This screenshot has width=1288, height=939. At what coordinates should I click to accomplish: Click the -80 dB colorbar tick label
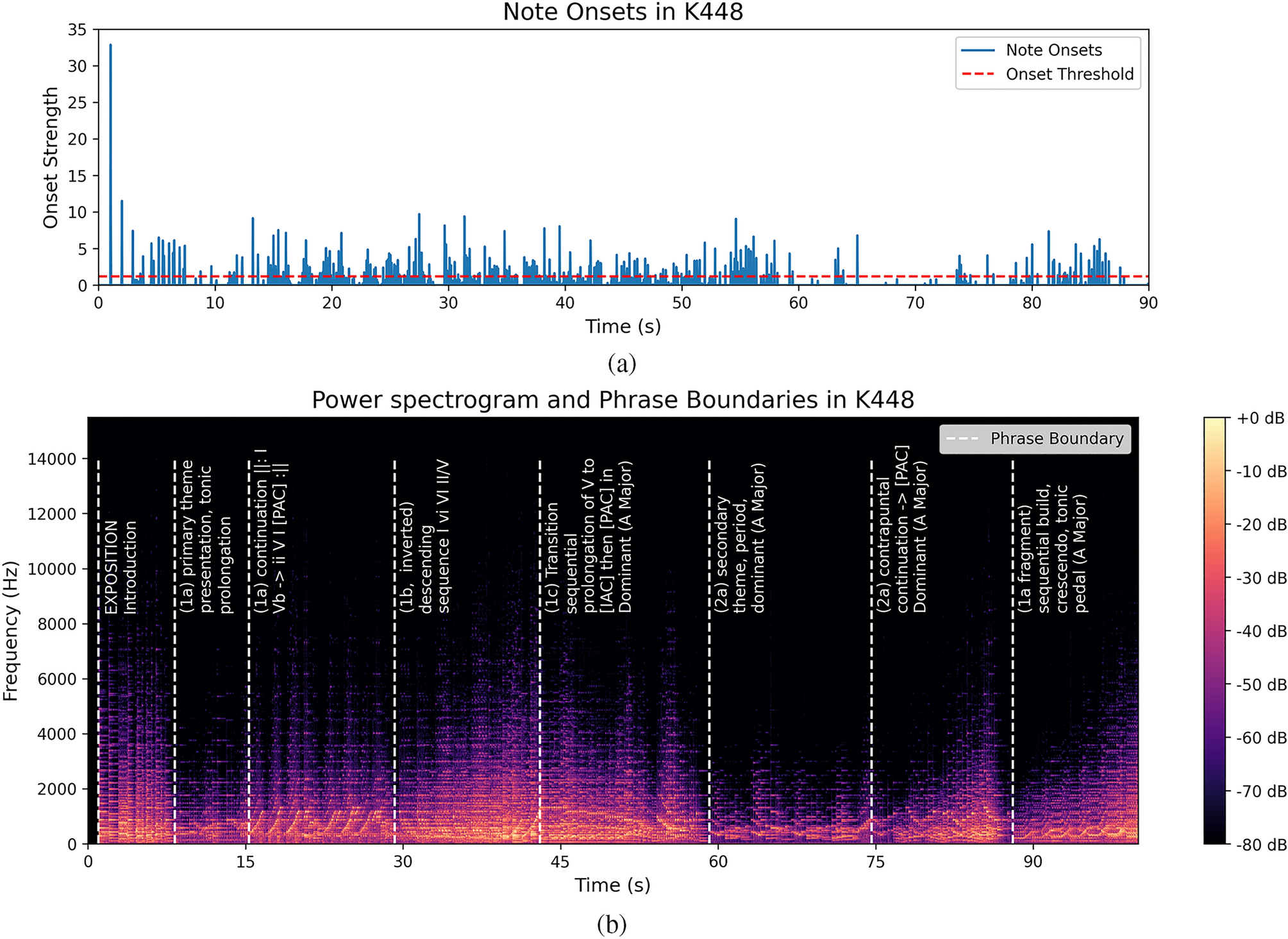click(1260, 845)
